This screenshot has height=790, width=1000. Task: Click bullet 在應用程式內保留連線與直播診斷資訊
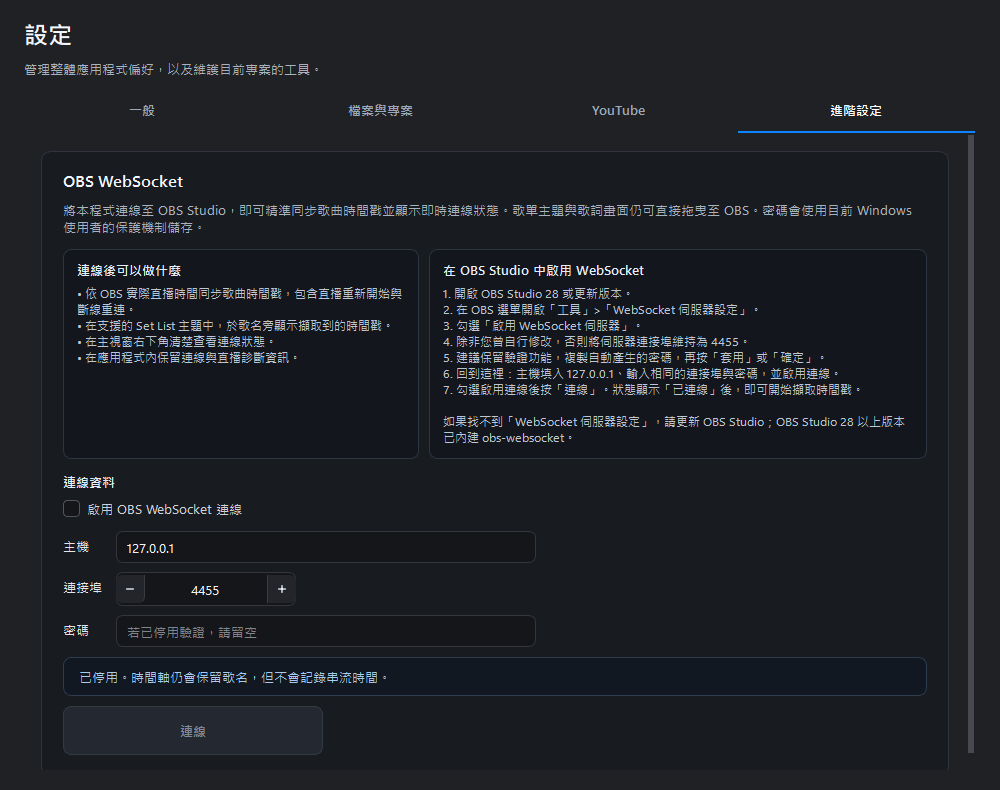[188, 358]
